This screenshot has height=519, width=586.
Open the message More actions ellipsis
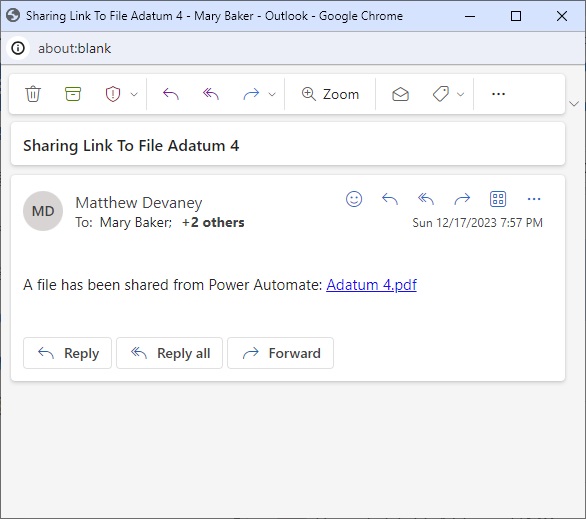point(534,199)
